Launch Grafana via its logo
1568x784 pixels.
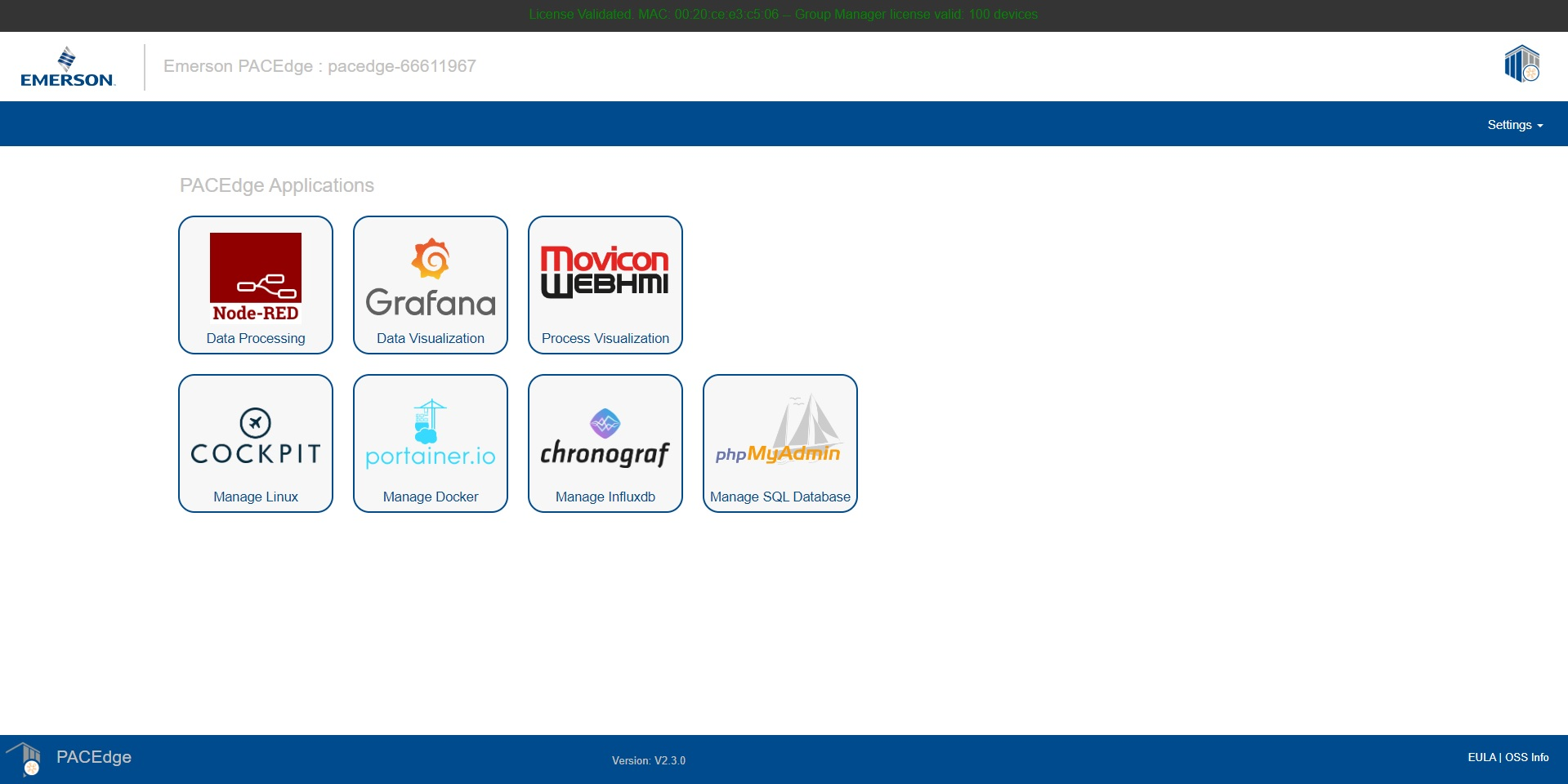[x=431, y=278]
